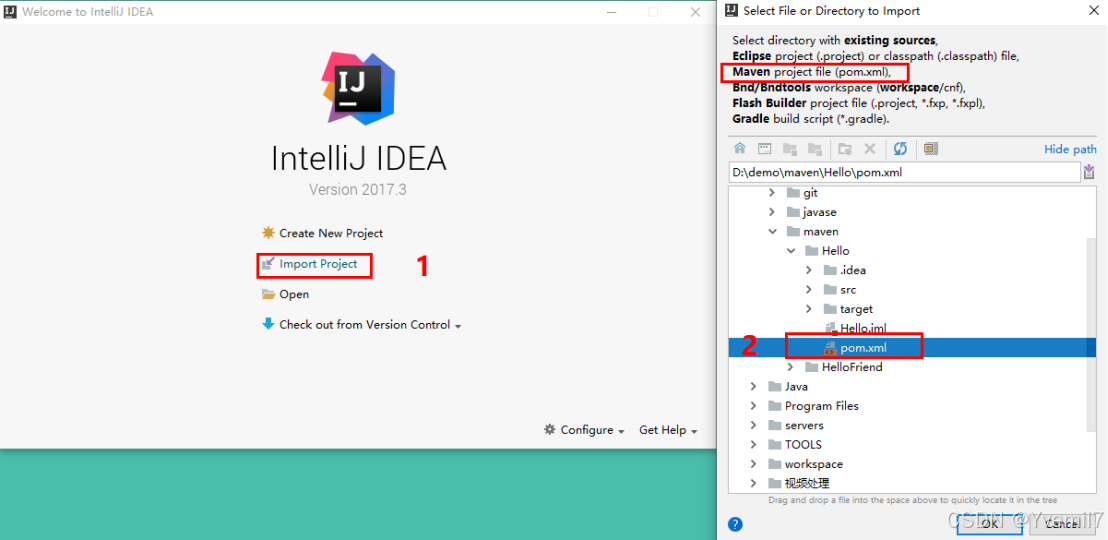Collapse the Hello folder node
This screenshot has width=1108, height=540.
click(790, 250)
